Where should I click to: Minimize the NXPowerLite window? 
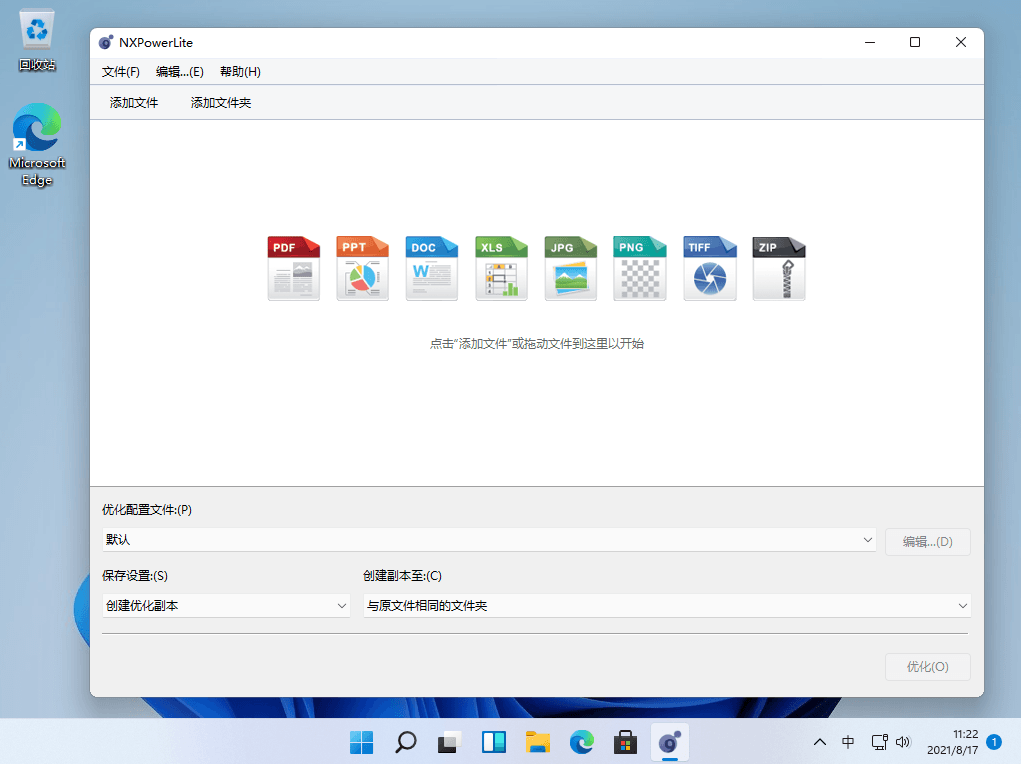(x=870, y=42)
